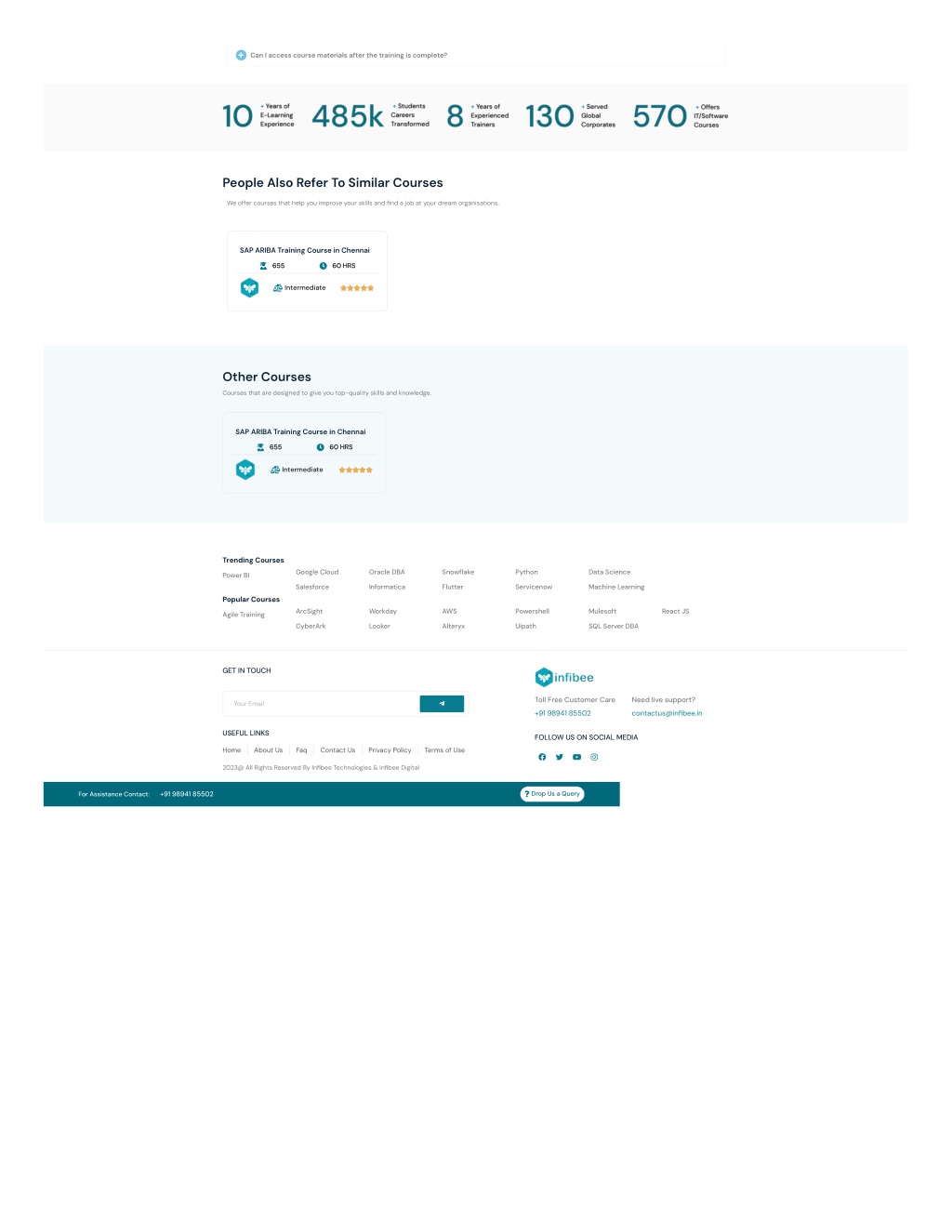Open the Contact Us footer link
952x1232 pixels.
[337, 750]
